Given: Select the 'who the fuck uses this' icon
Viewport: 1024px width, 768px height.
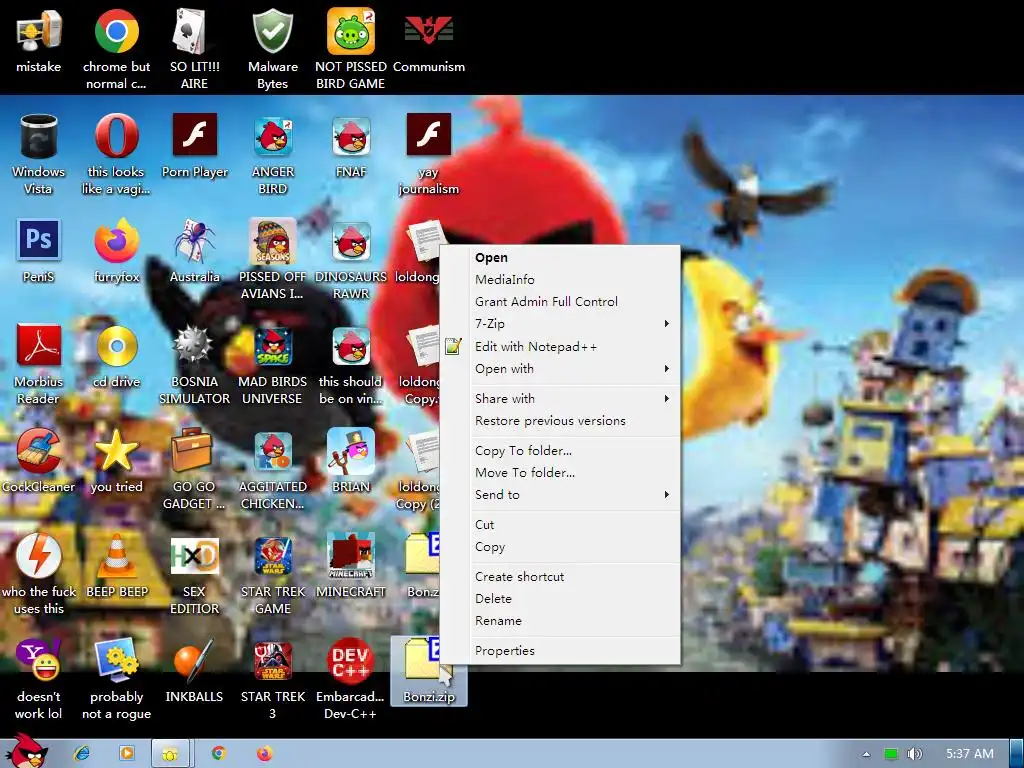Looking at the screenshot, I should pyautogui.click(x=39, y=556).
